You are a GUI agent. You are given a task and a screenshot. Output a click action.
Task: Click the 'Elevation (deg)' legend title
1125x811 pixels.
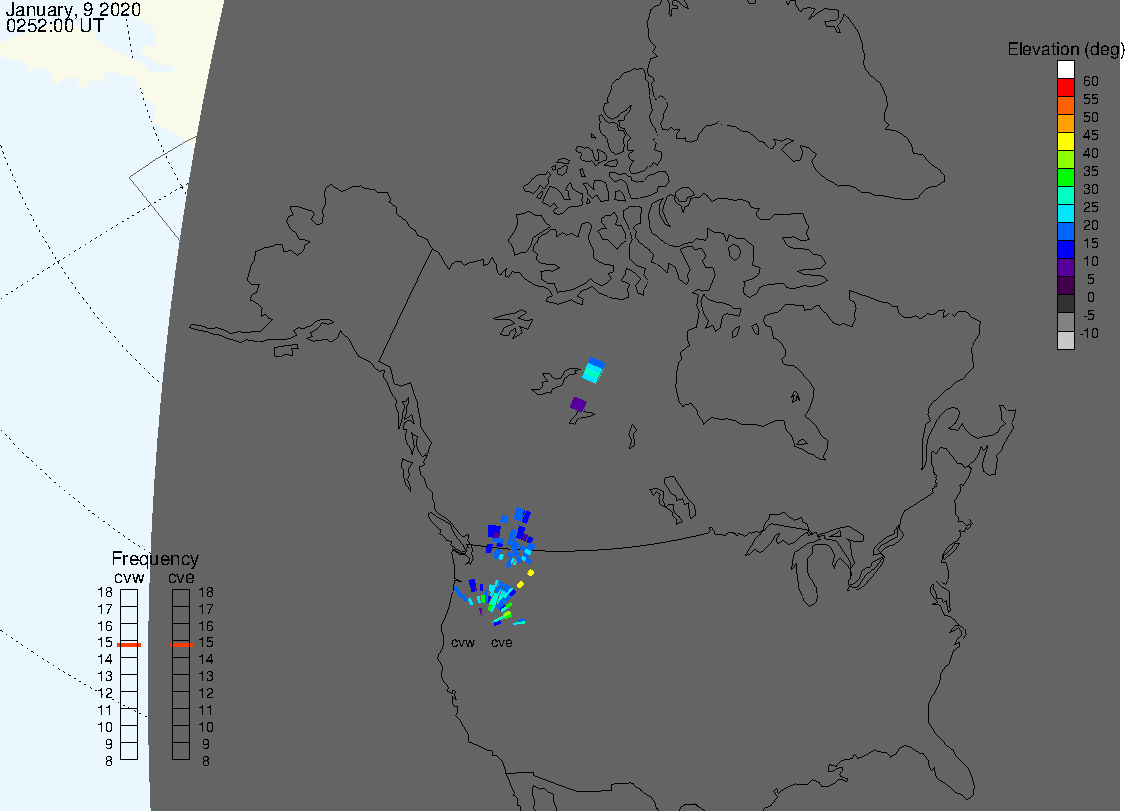[1065, 50]
